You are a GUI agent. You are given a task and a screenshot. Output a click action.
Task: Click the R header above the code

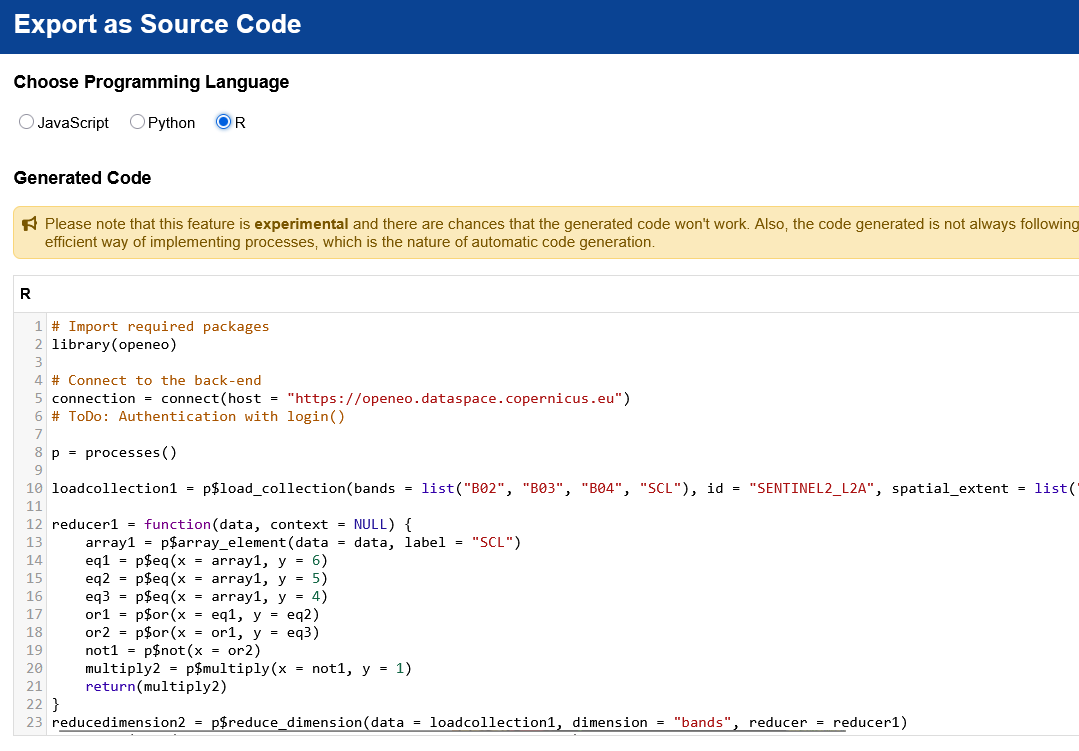click(25, 294)
